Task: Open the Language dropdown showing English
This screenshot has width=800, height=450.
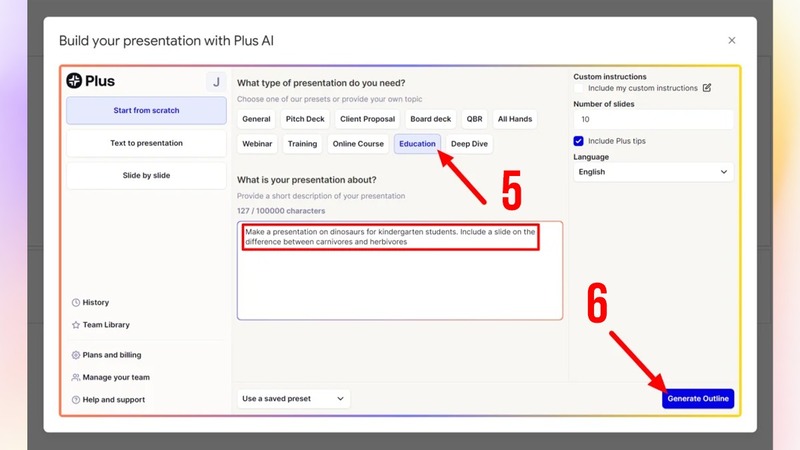Action: 653,172
